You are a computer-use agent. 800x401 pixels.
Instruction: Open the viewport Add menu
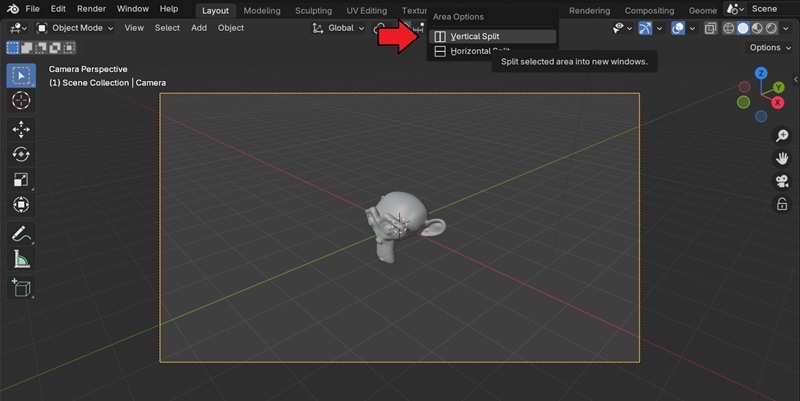[x=199, y=28]
